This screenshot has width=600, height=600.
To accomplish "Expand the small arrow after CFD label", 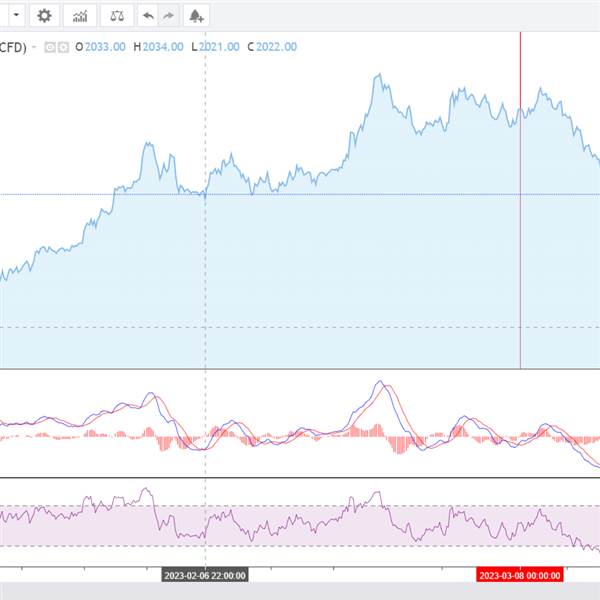I will coord(35,46).
